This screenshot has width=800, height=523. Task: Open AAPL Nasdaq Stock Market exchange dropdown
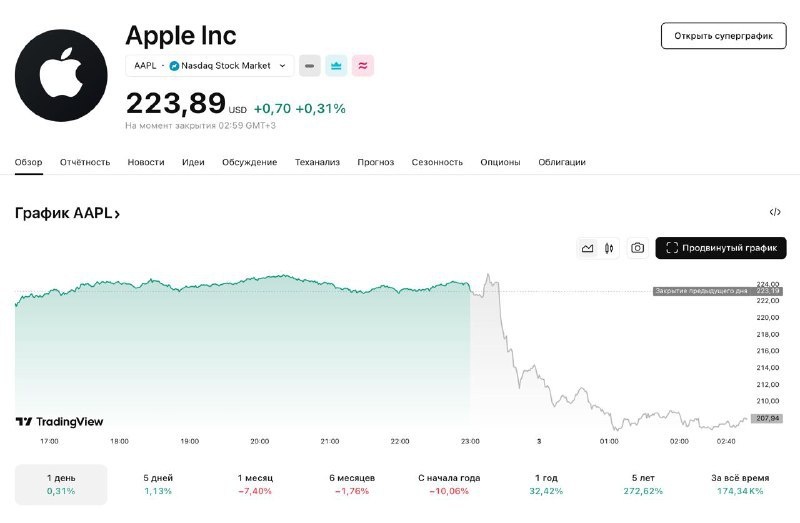[x=210, y=66]
